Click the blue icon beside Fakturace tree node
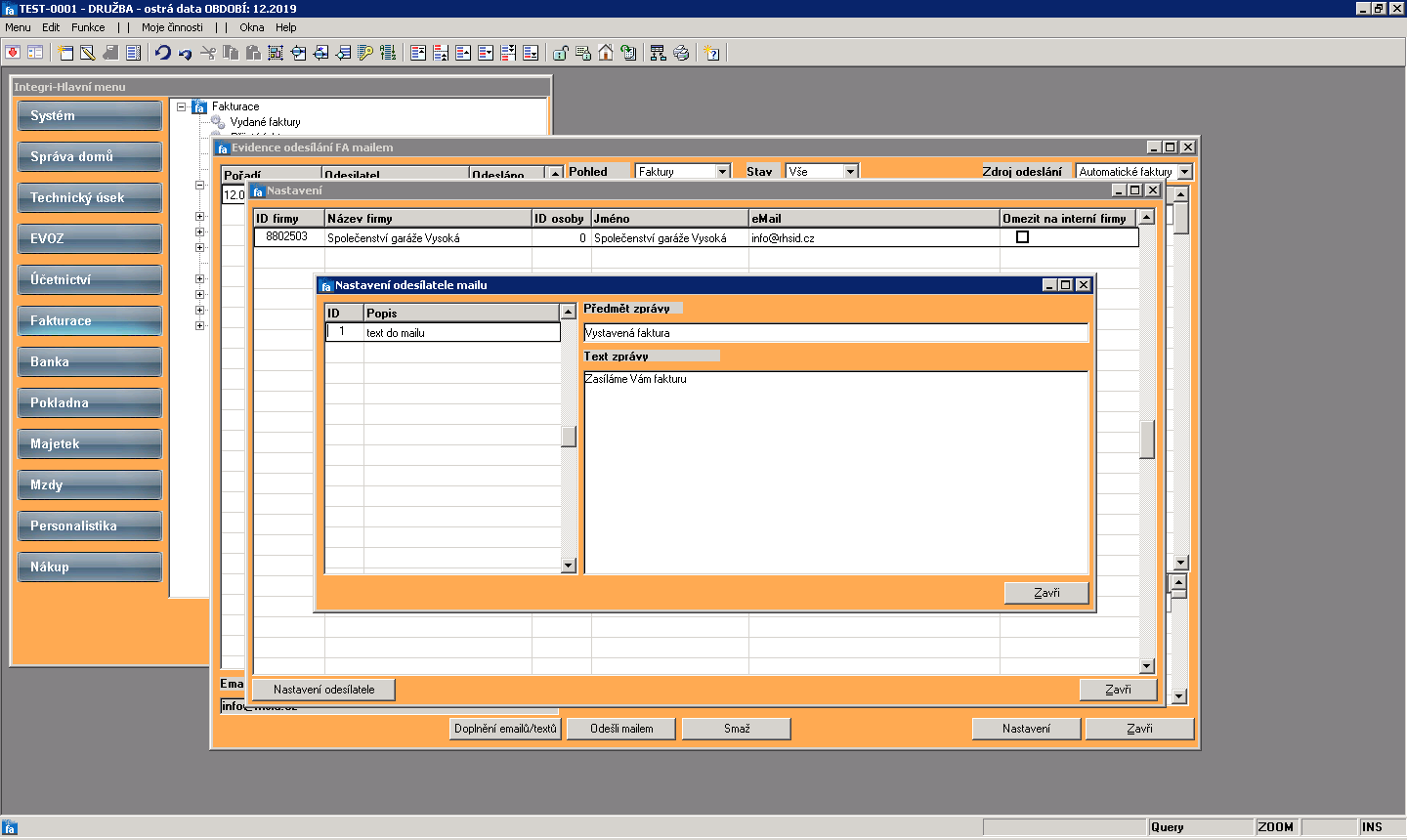 tap(199, 106)
